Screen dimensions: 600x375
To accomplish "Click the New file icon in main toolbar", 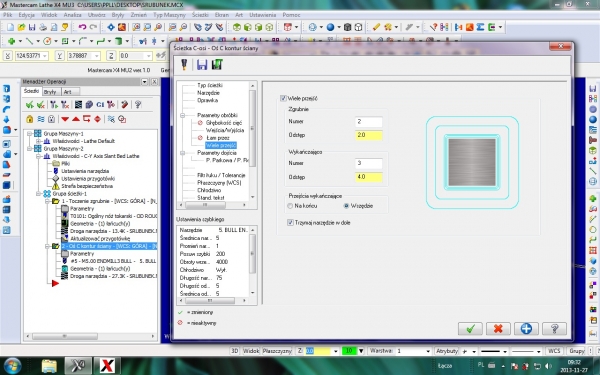I will (10, 27).
